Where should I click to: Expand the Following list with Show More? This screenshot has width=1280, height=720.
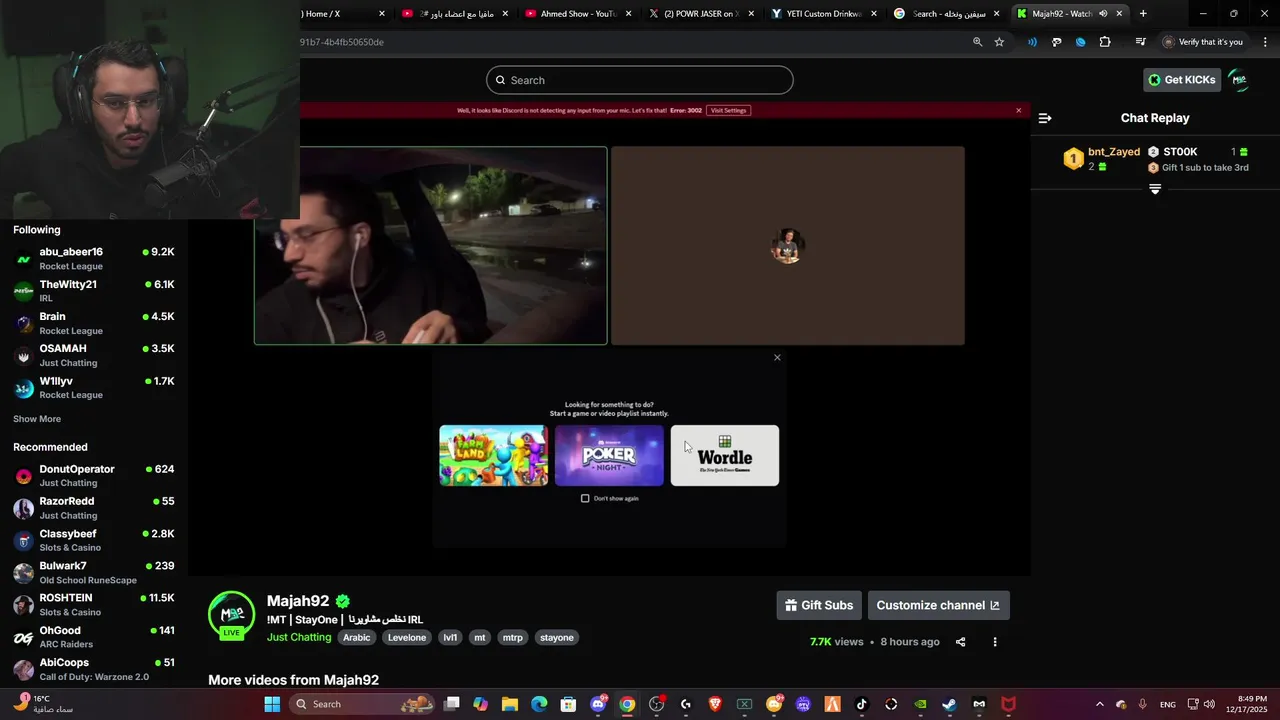point(37,419)
